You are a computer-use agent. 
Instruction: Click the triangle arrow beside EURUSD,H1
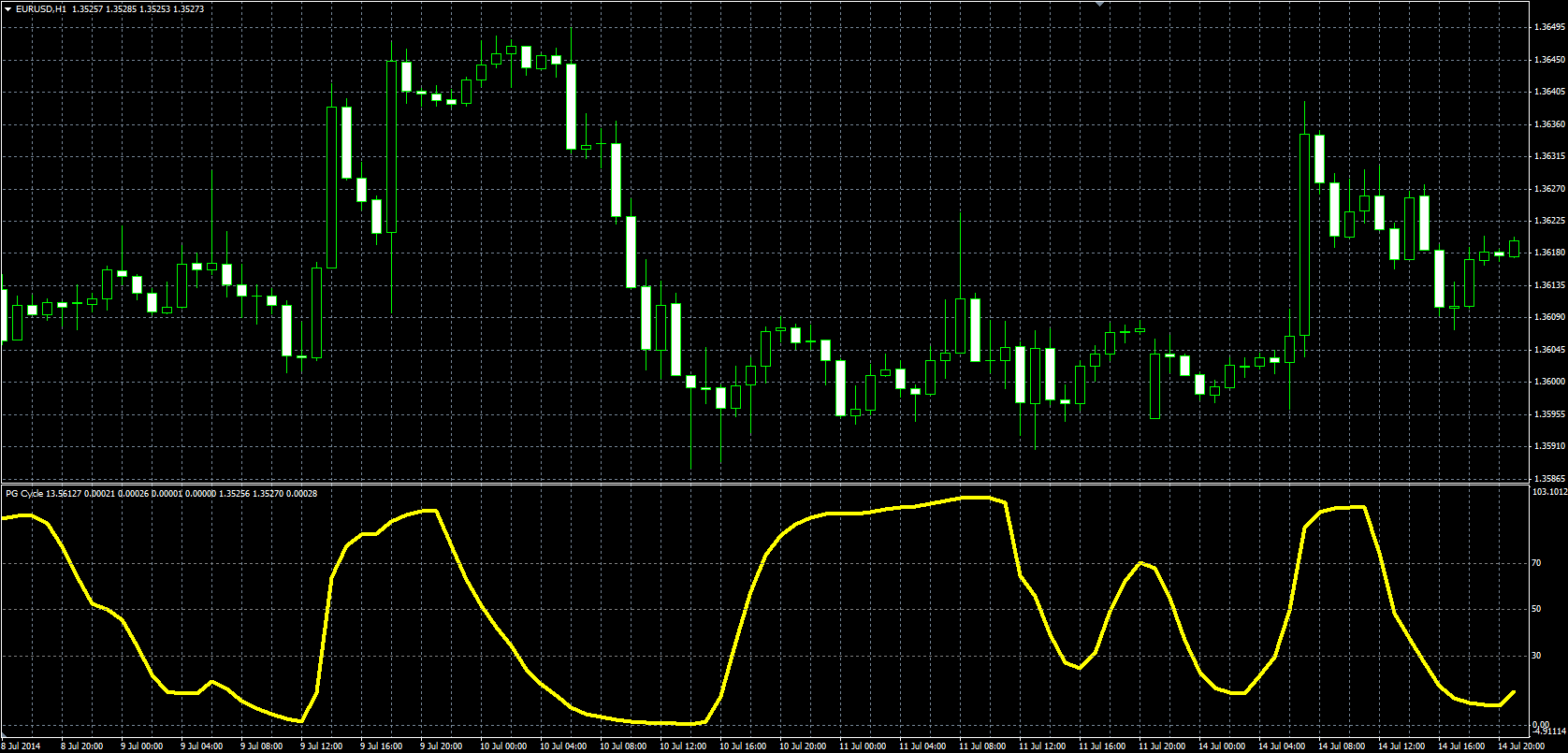point(8,8)
